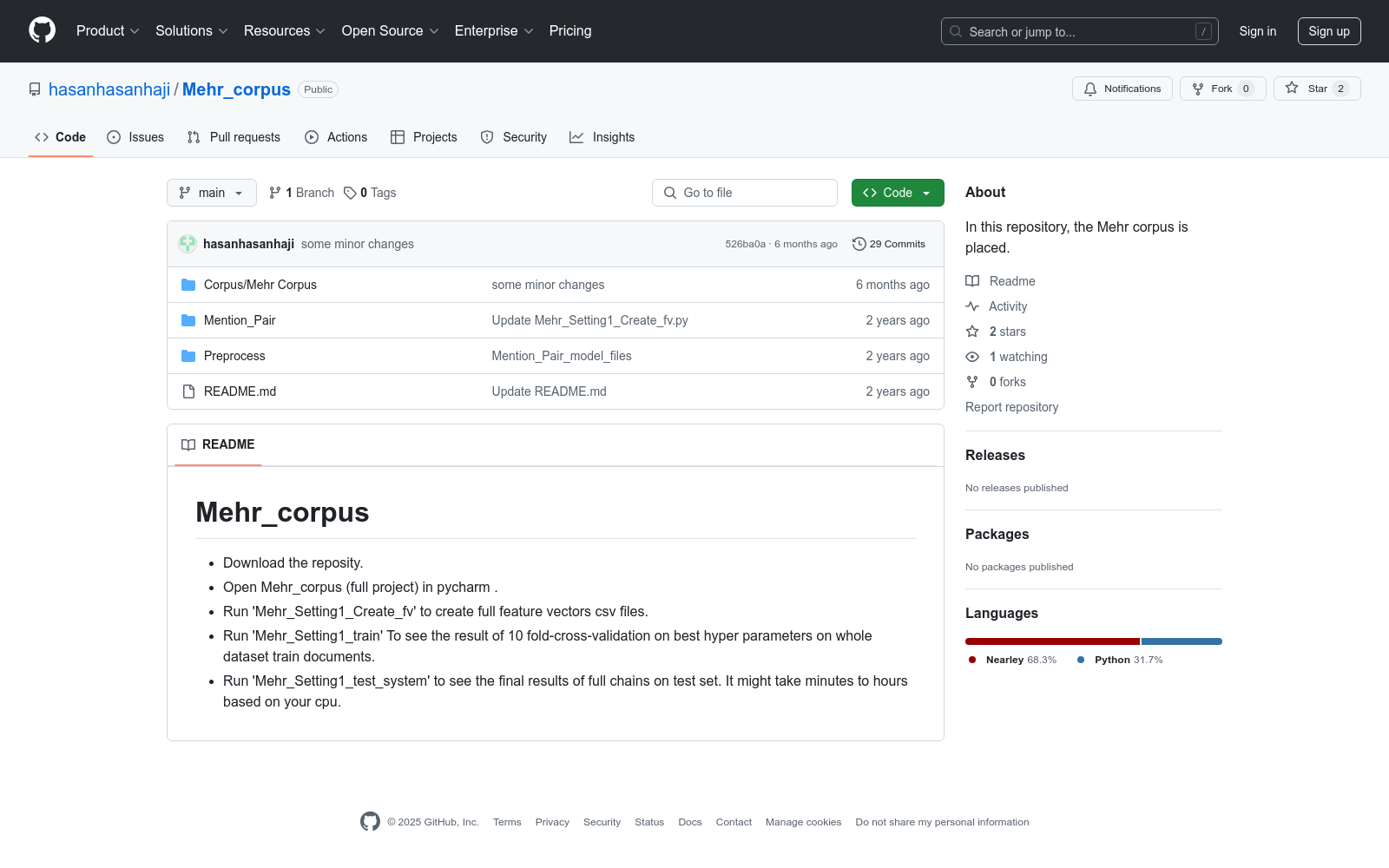Click the Fork icon button
Viewport: 1389px width, 868px height.
point(1198,89)
